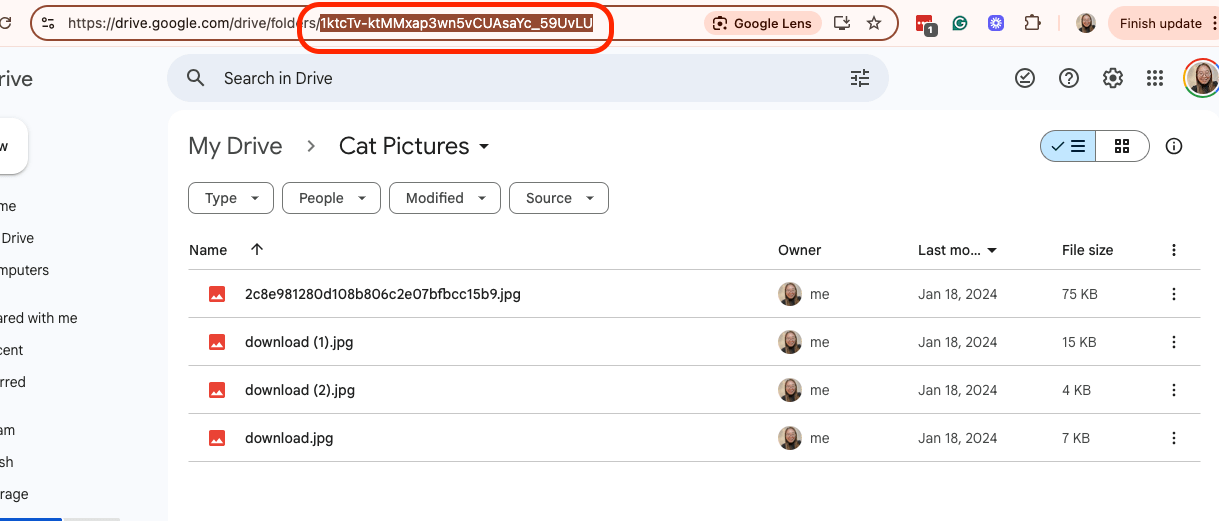The image size is (1219, 521).
Task: Open more actions for download (1).jpg
Action: click(x=1174, y=342)
